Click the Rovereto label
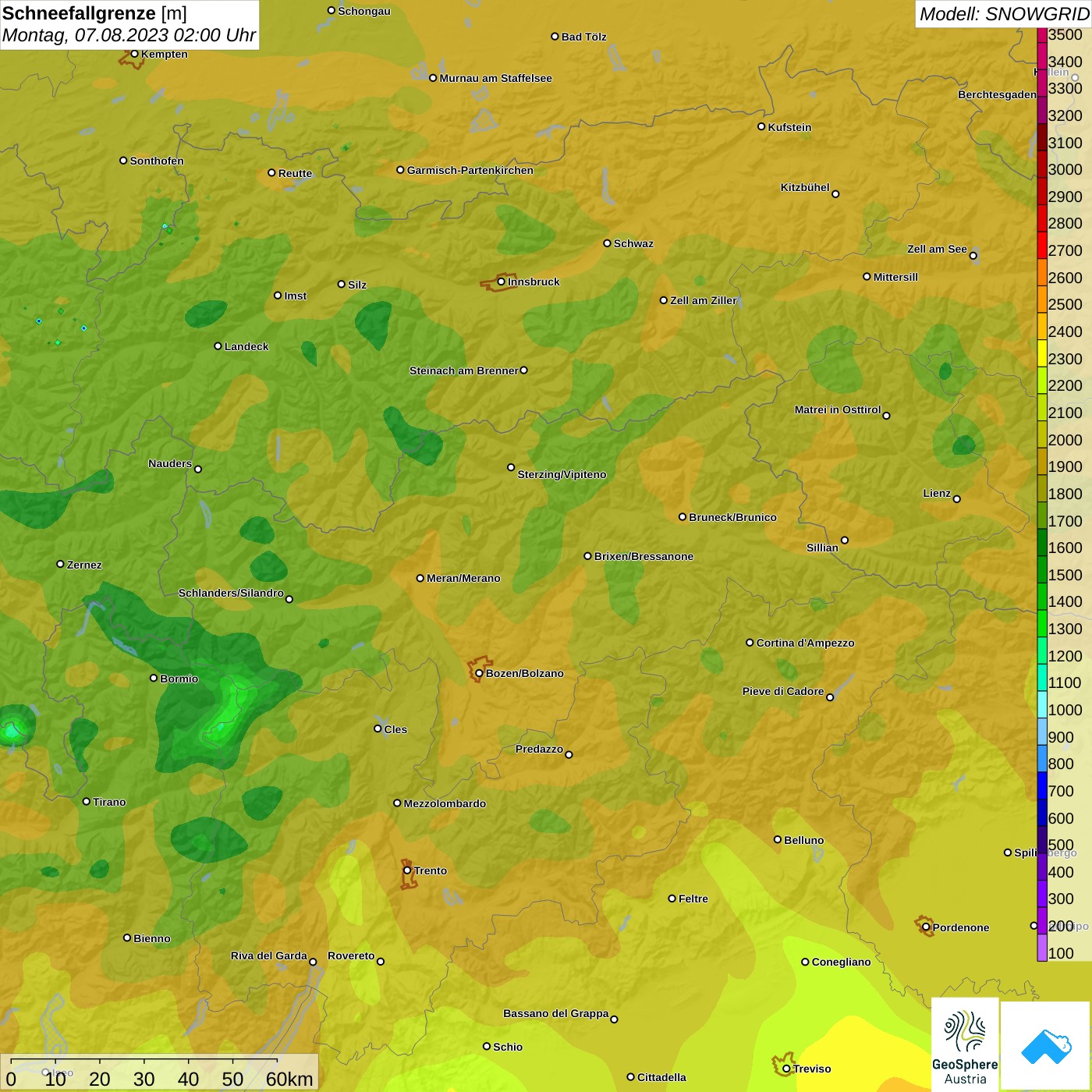The image size is (1092, 1092). pyautogui.click(x=351, y=955)
